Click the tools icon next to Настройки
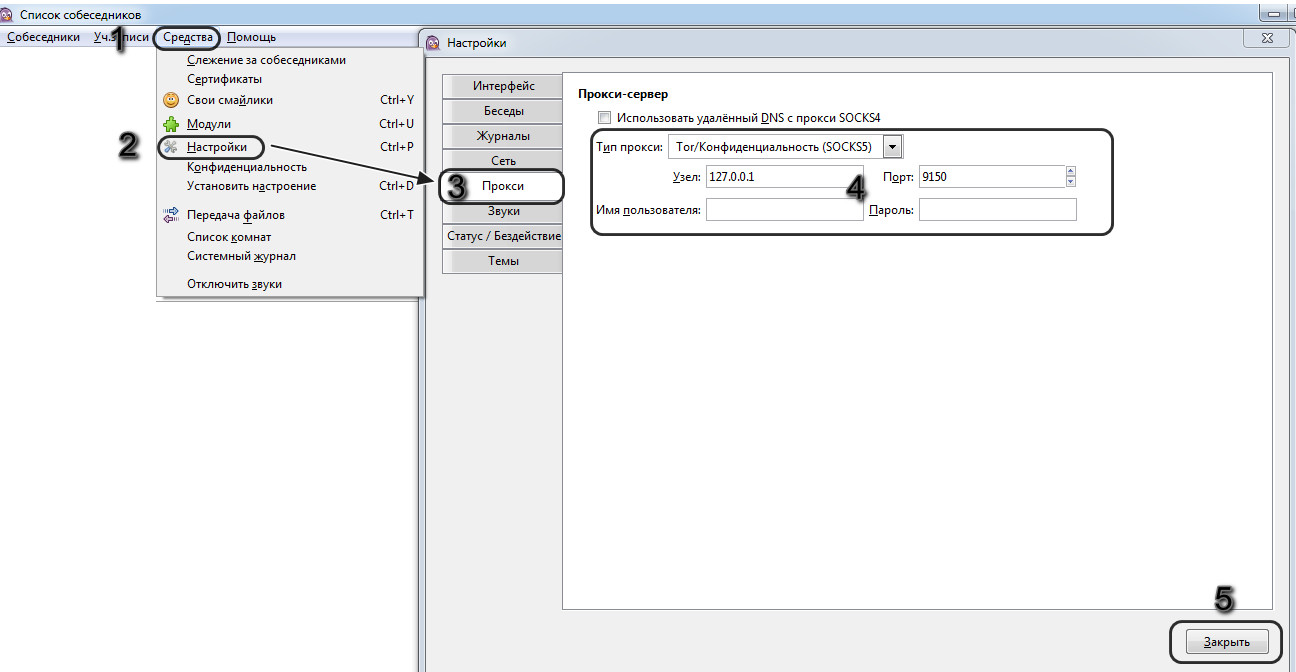Viewport: 1296px width, 672px height. (171, 147)
